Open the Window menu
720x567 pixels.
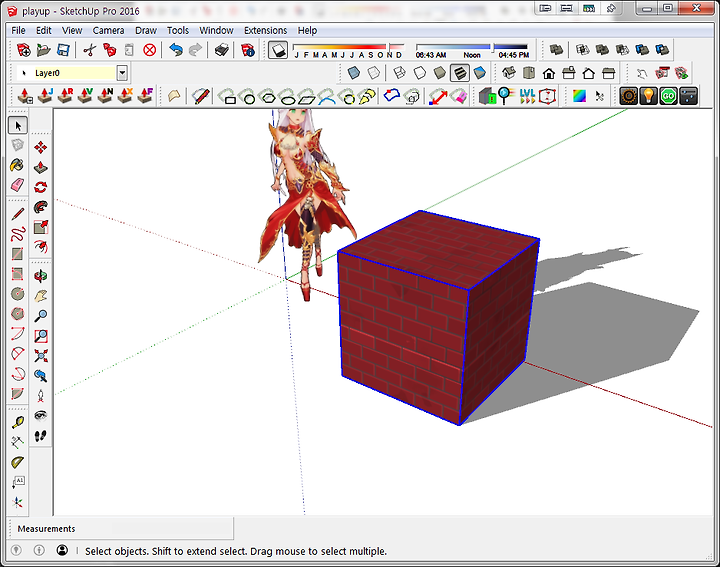click(216, 30)
